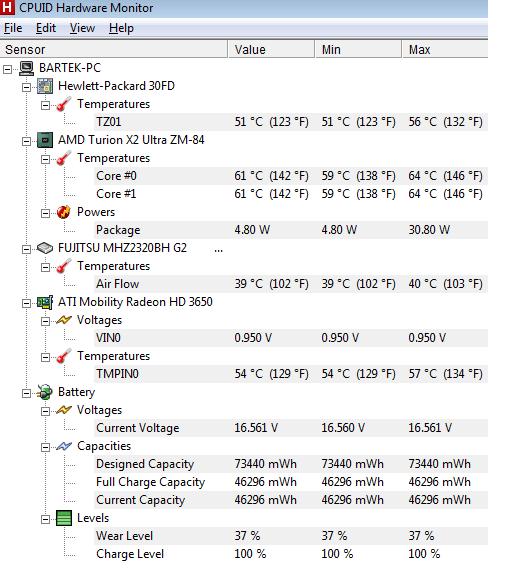
Task: Open the Help menu
Action: click(121, 28)
